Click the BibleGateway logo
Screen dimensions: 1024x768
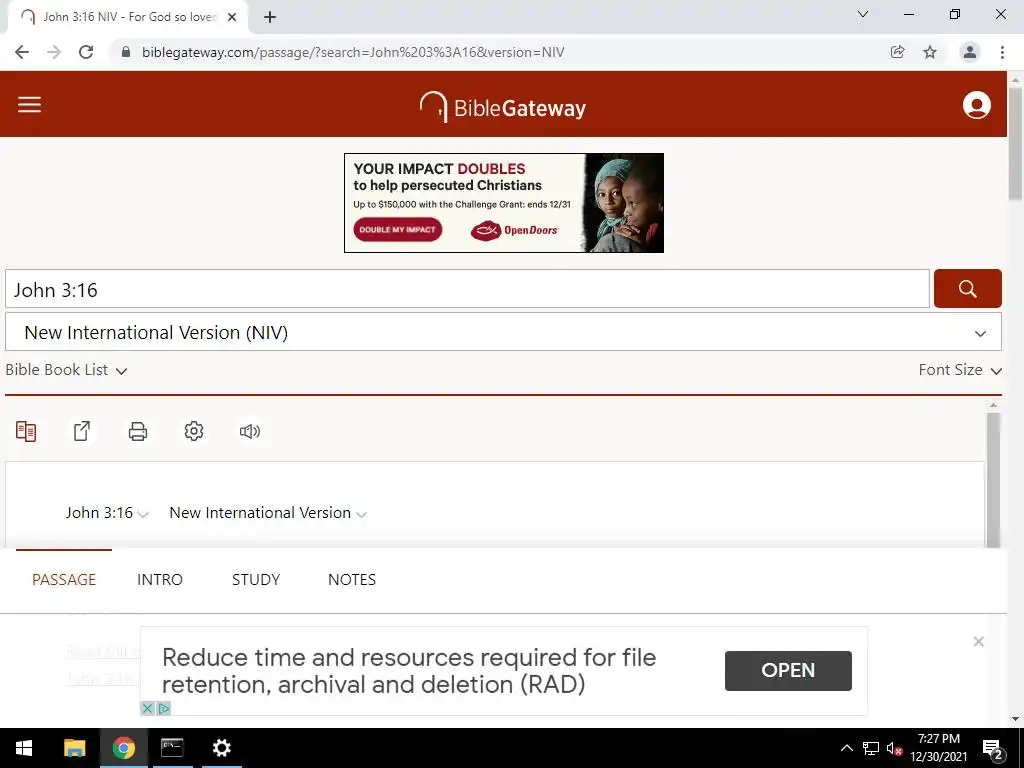click(x=503, y=106)
